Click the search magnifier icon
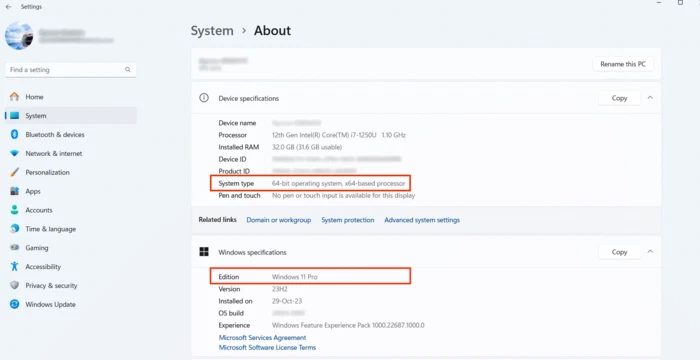700x360 pixels. coord(128,70)
